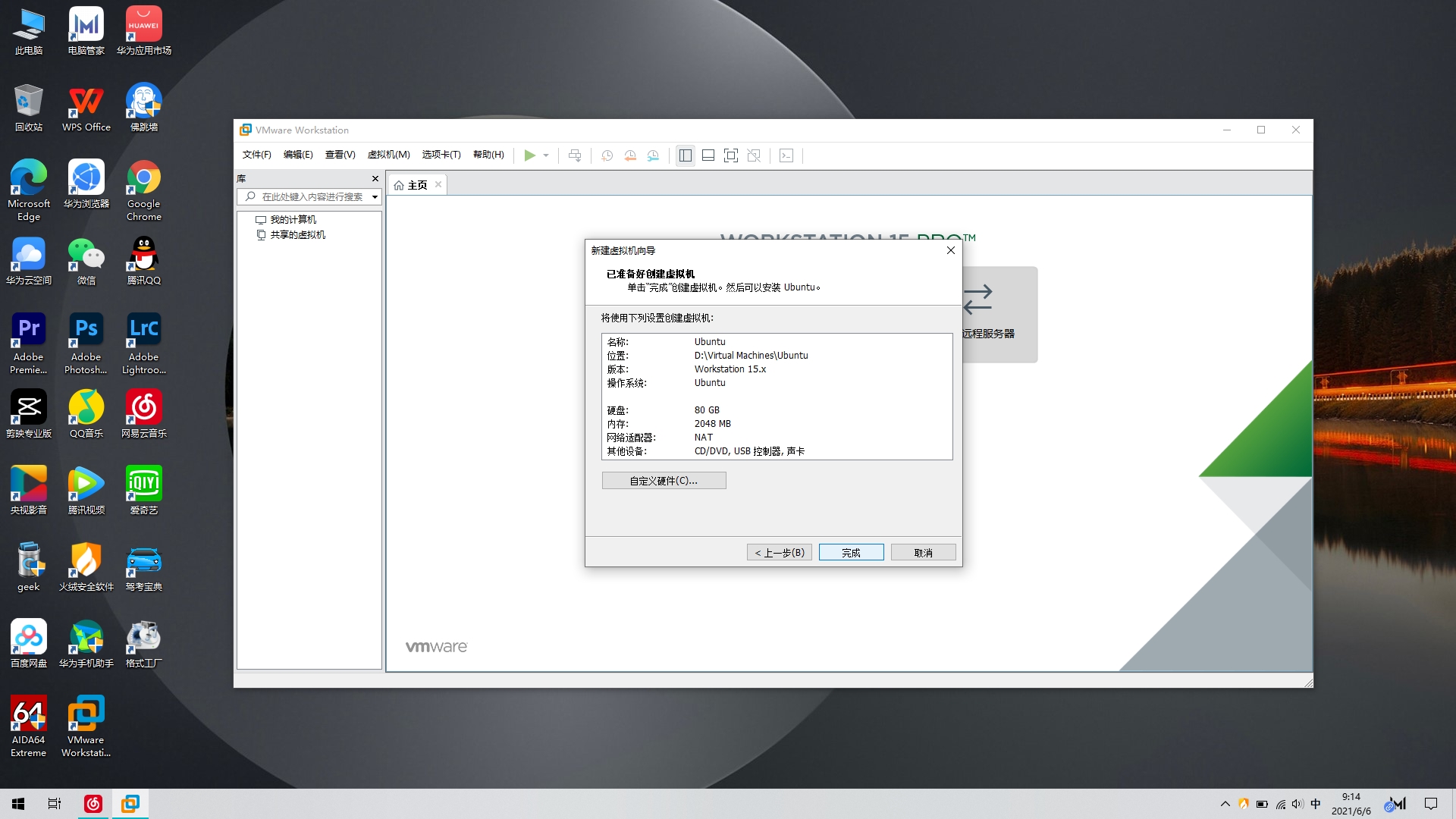Open the 文件(F) menu
The width and height of the screenshot is (1456, 819).
click(x=256, y=155)
